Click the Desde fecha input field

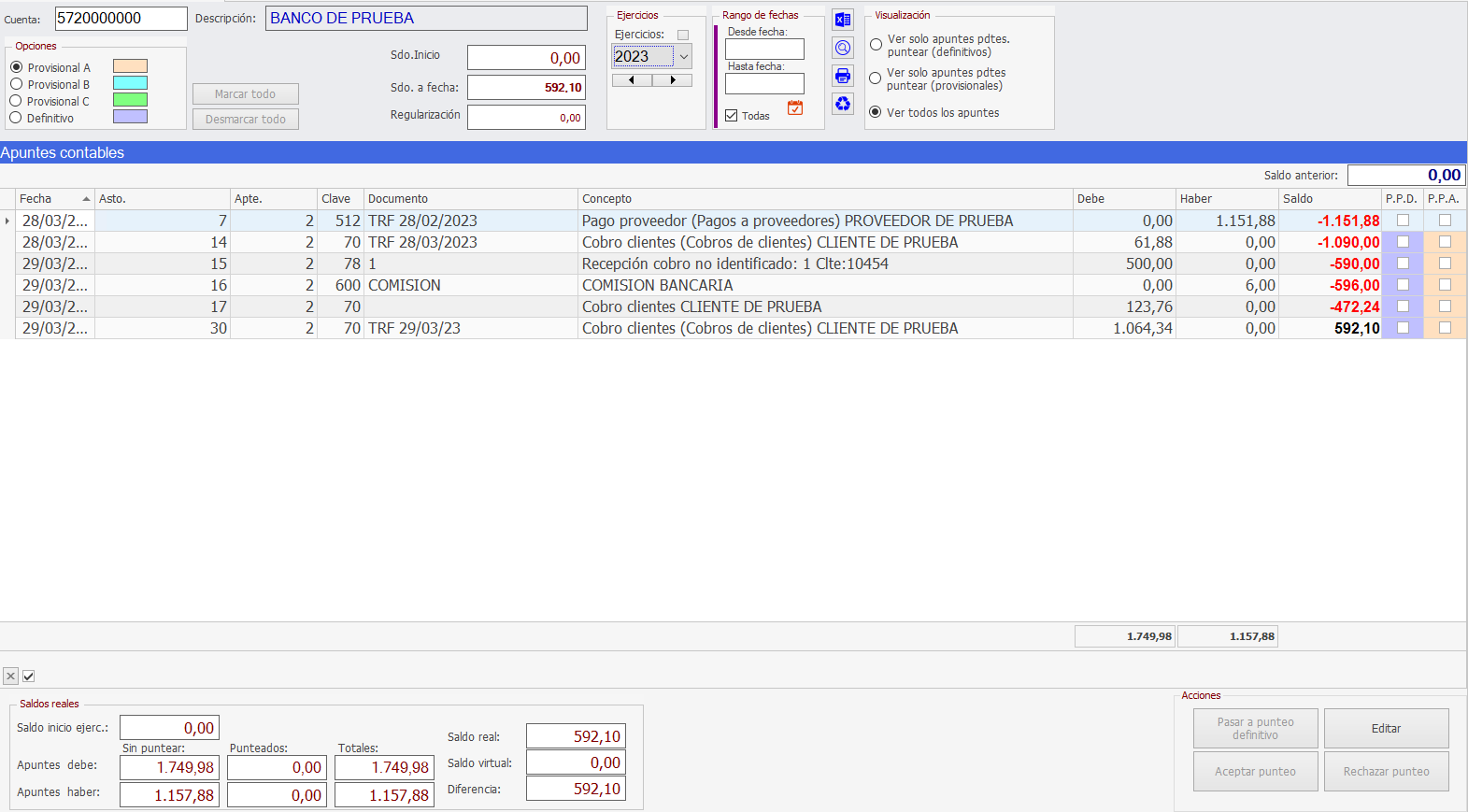764,49
